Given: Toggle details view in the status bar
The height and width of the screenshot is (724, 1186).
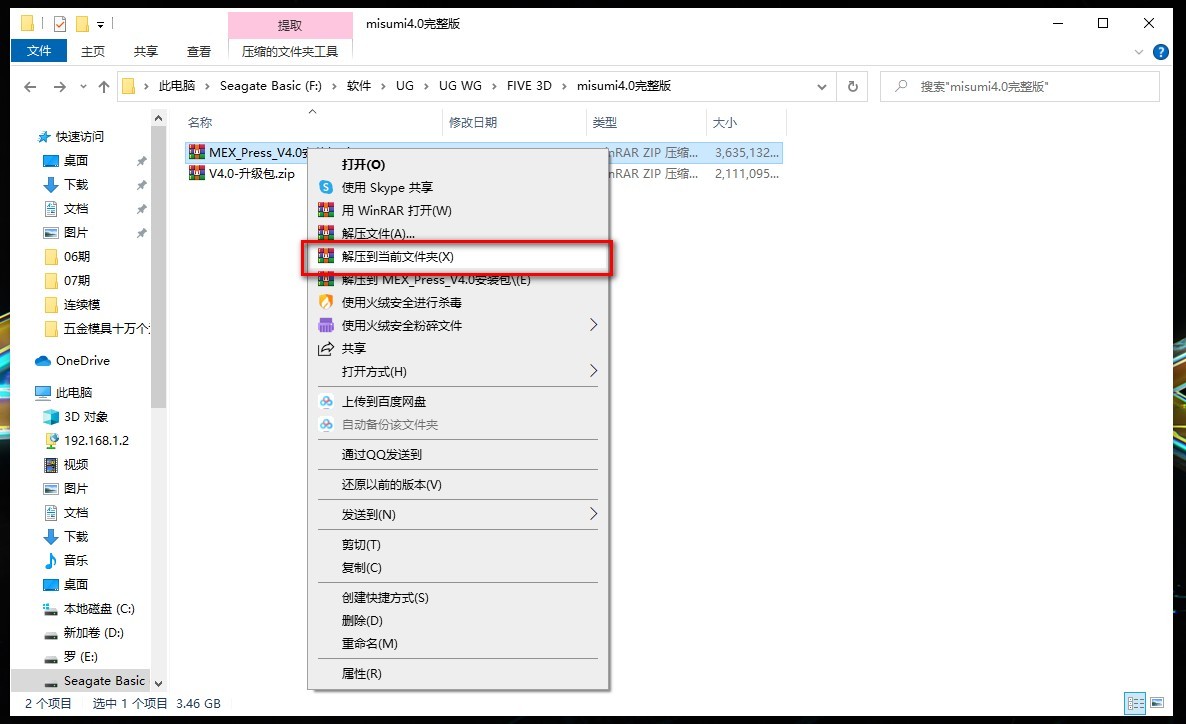Looking at the screenshot, I should 1135,703.
